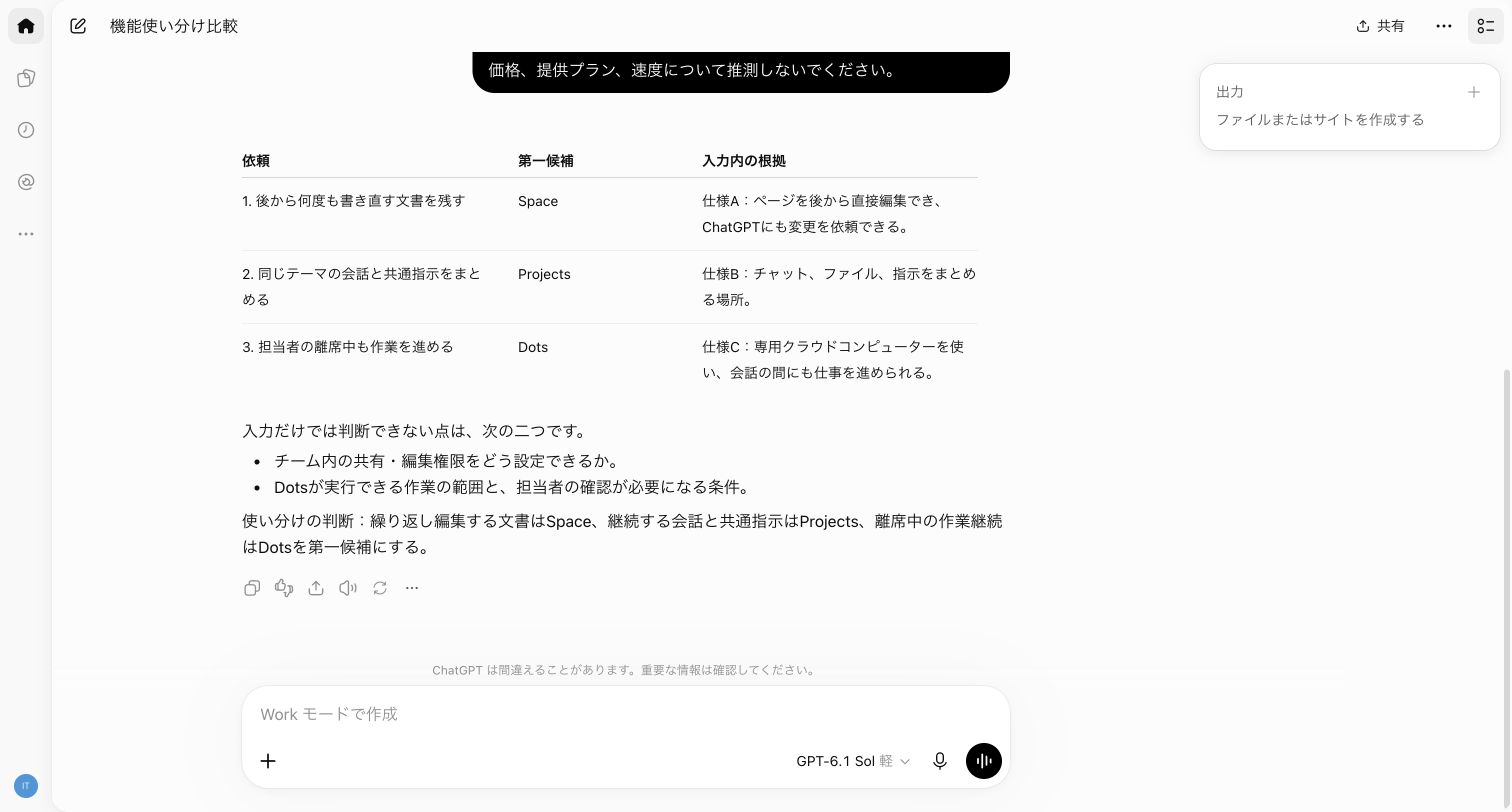Click the 機能使い分け比較 chat title

point(174,26)
